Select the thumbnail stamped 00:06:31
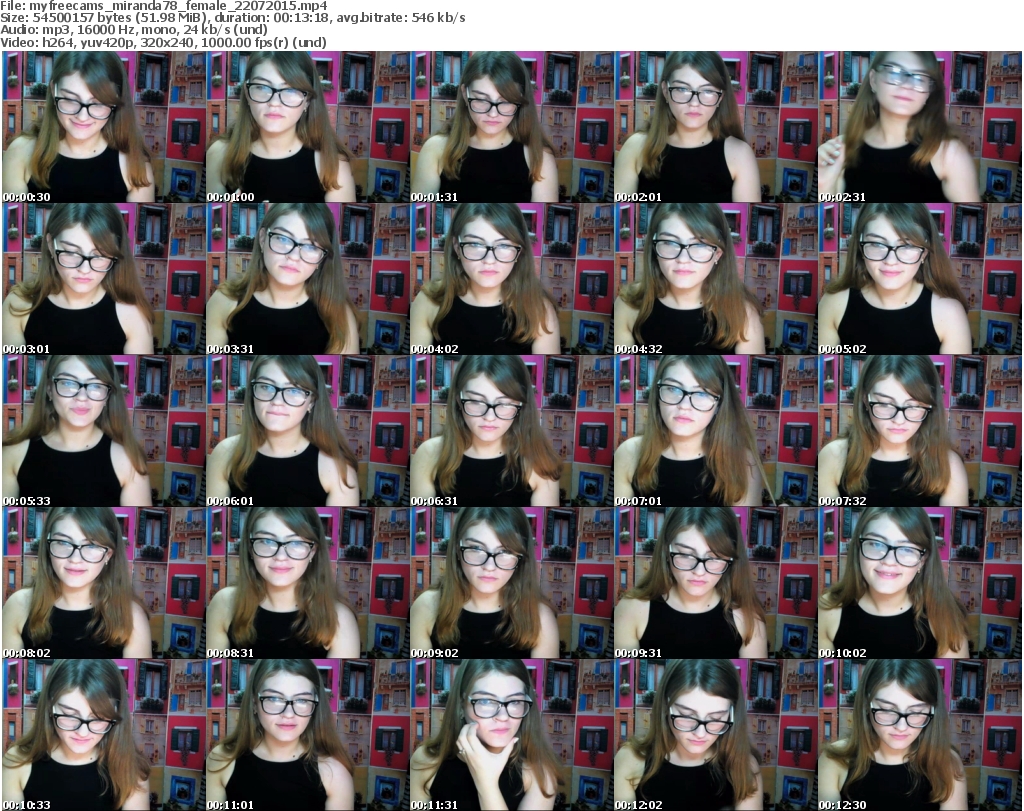Viewport: 1024px width, 811px height. click(511, 431)
